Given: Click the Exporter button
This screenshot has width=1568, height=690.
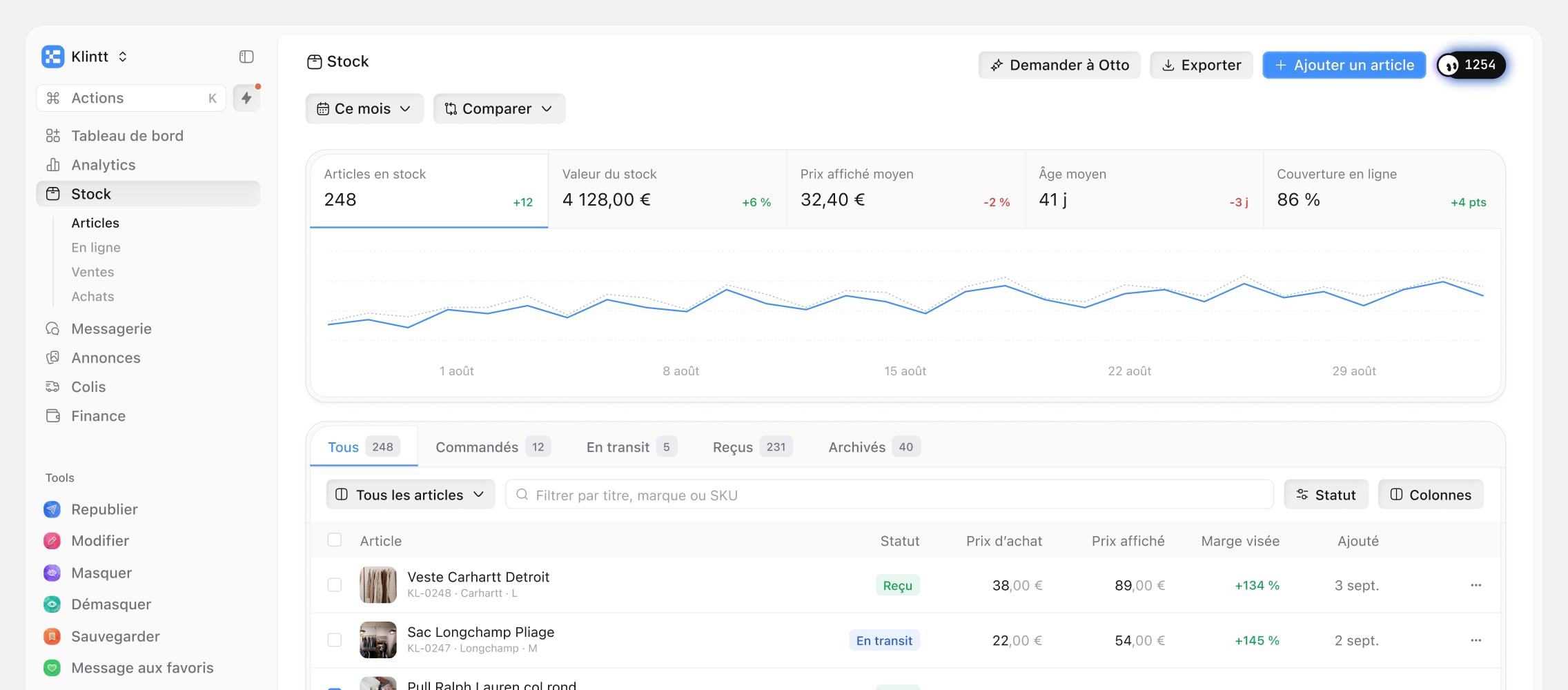Looking at the screenshot, I should [1202, 65].
